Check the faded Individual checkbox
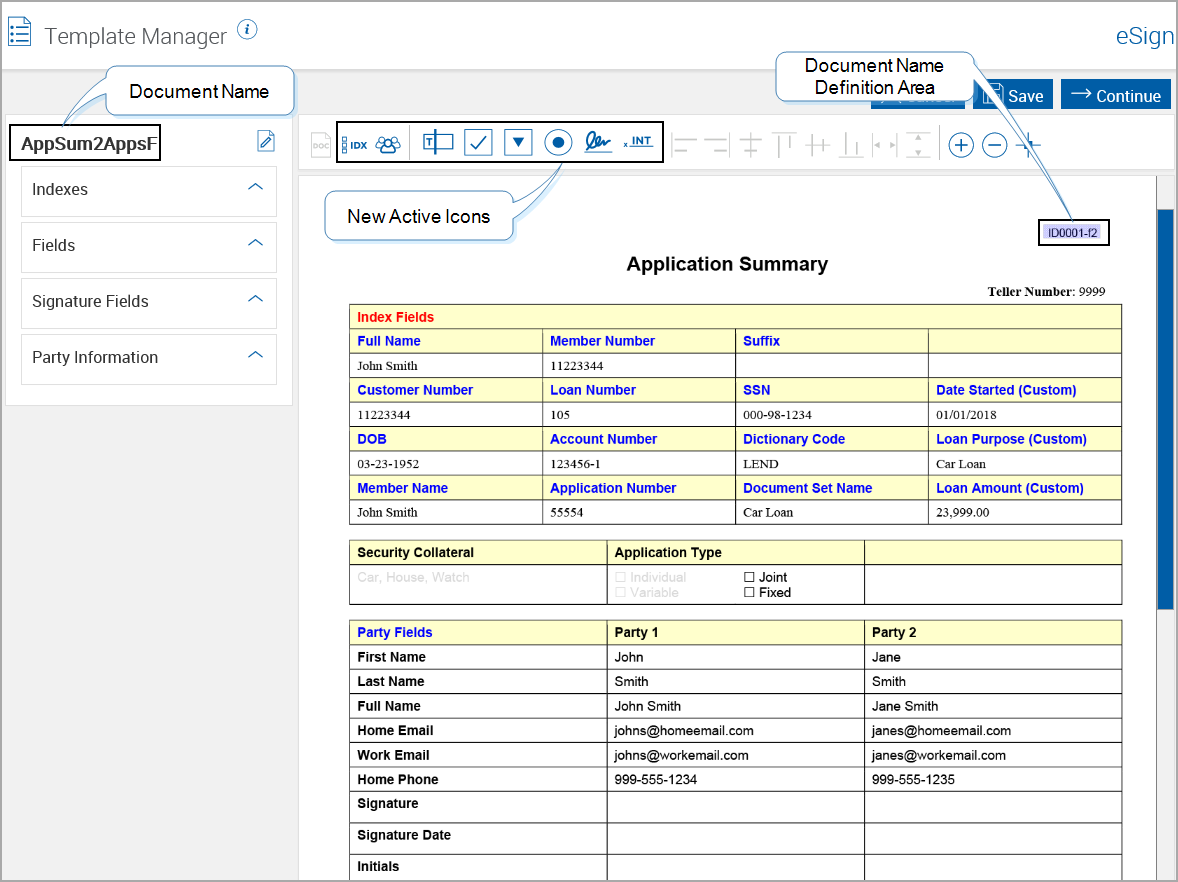 621,577
